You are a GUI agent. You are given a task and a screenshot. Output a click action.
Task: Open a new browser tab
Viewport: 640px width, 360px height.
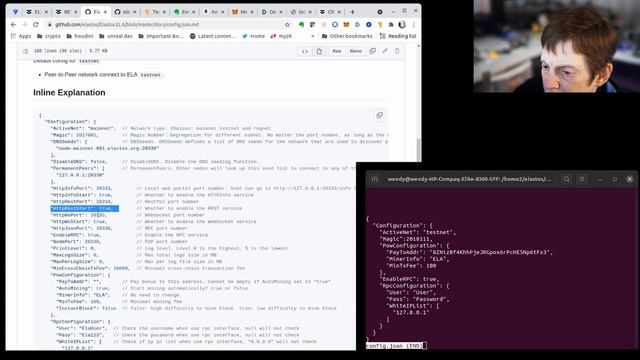[x=353, y=12]
